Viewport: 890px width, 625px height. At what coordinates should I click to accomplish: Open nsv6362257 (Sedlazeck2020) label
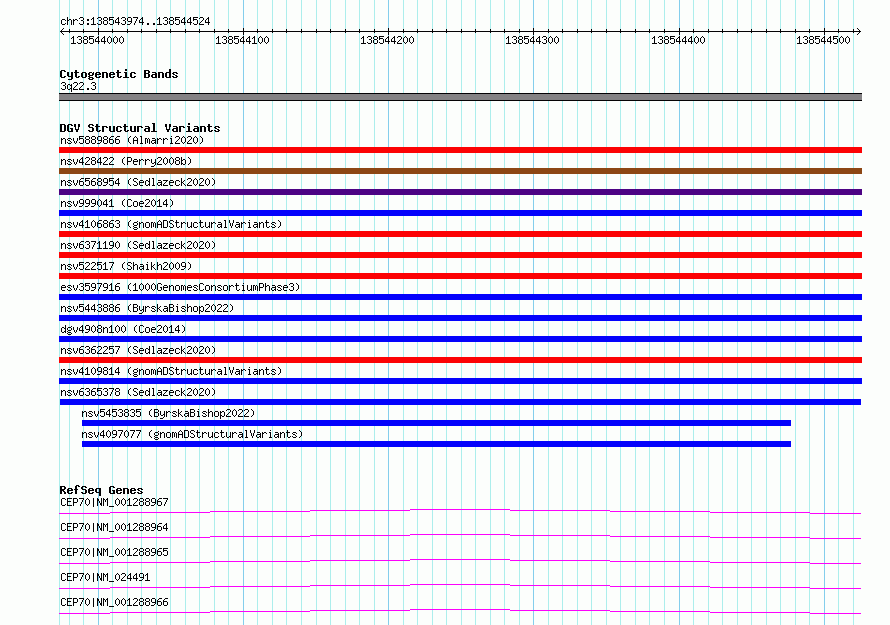coord(138,350)
